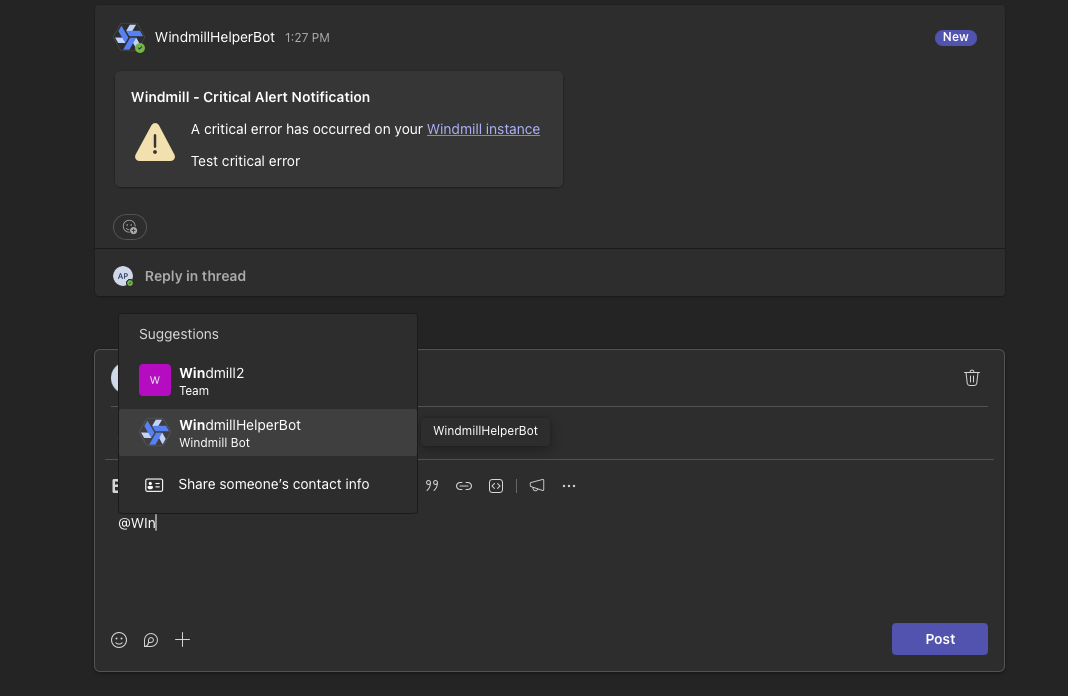Click the insert link icon
Viewport: 1068px width, 696px height.
pos(464,486)
